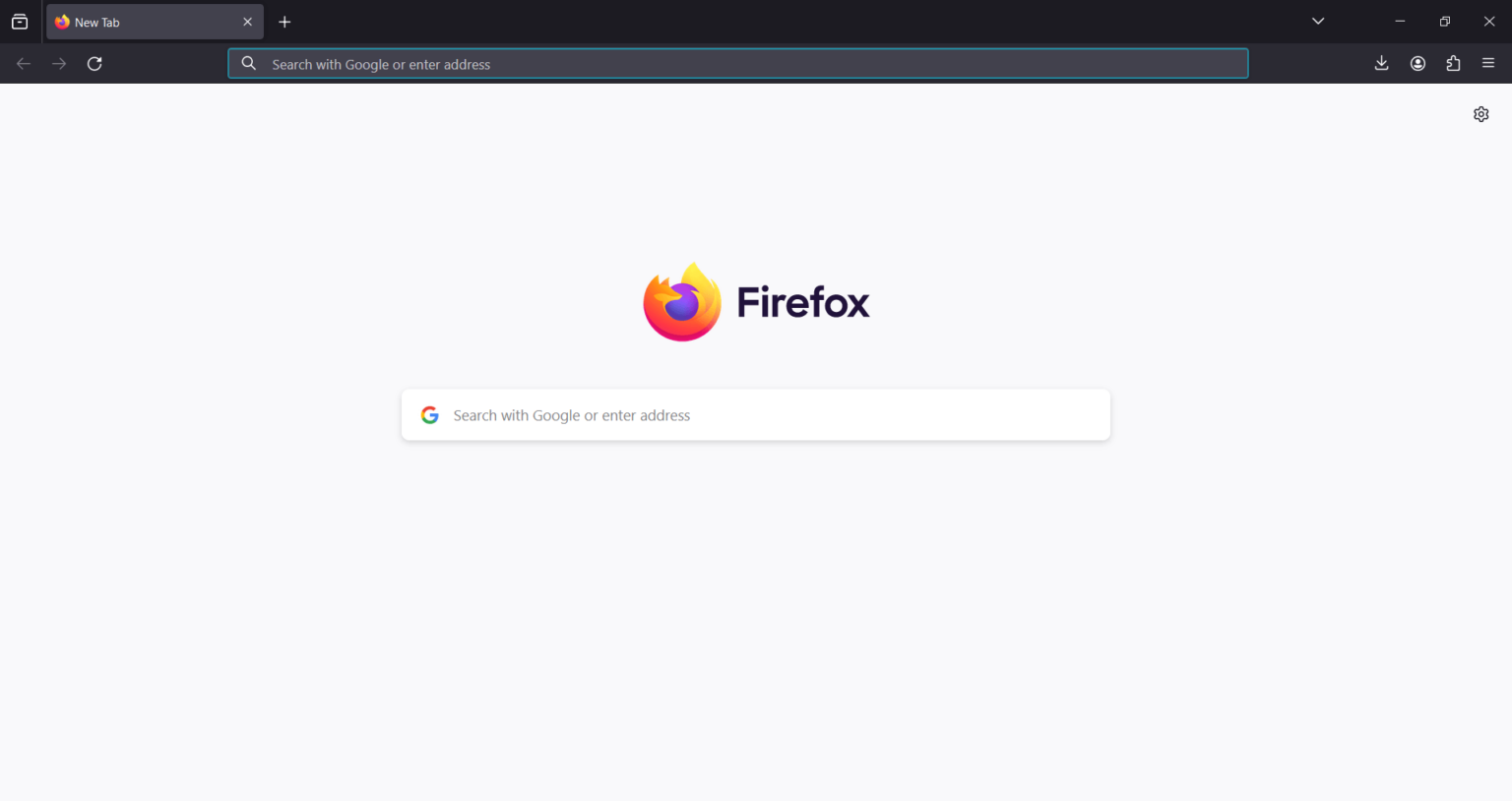This screenshot has height=801, width=1512.
Task: Open the Firefox application menu
Action: [1488, 63]
